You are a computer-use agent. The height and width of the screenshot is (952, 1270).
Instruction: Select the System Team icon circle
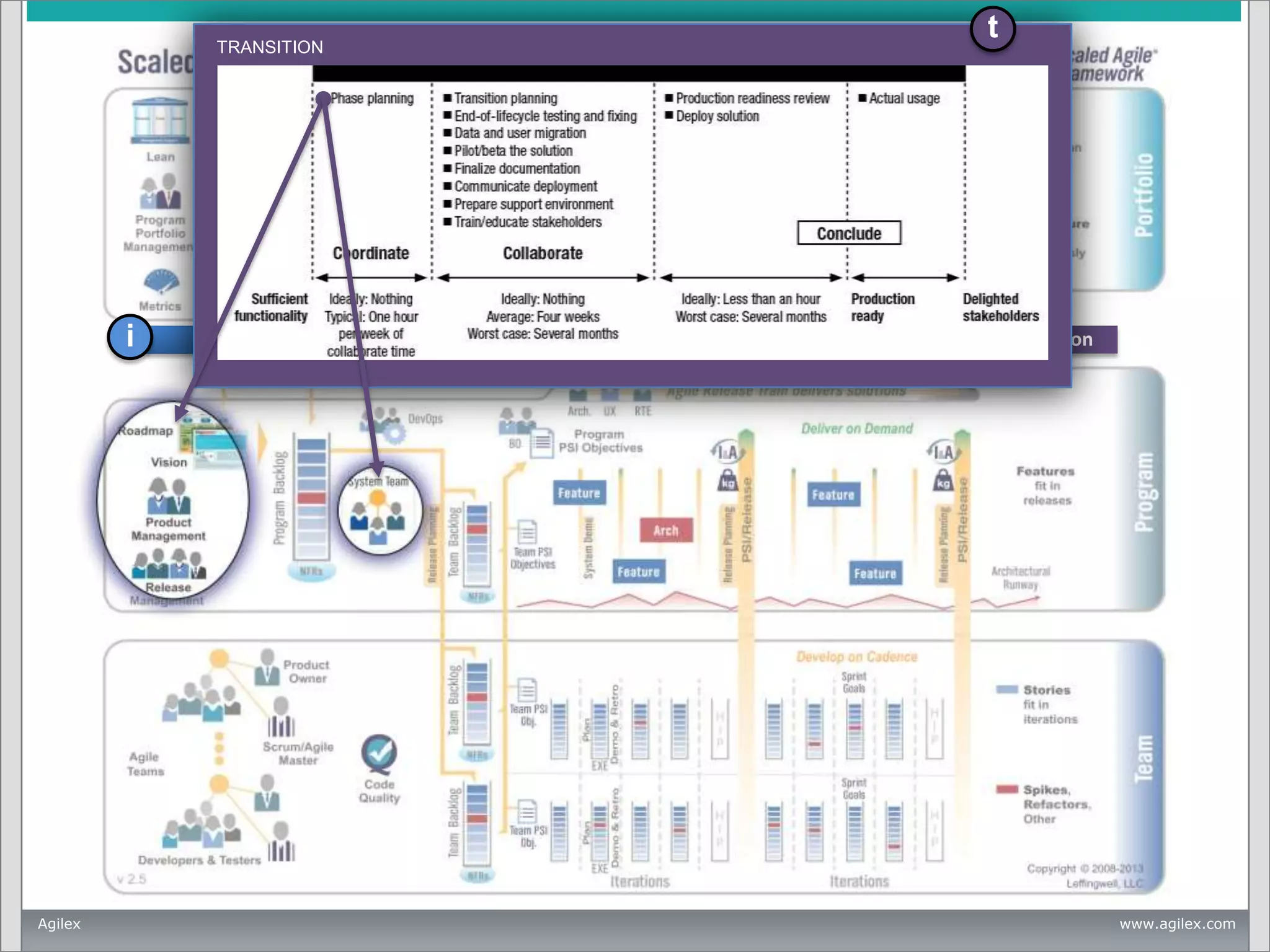(x=380, y=510)
